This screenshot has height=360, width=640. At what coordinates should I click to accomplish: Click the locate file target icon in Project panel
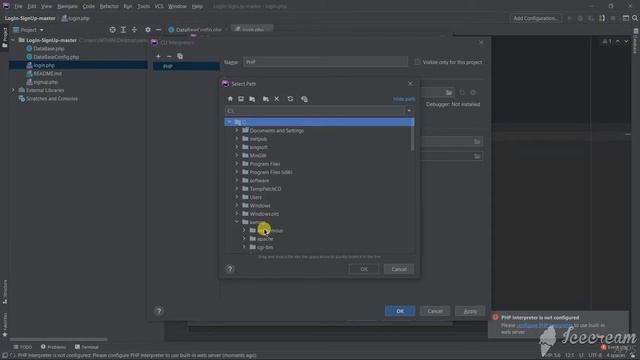(x=112, y=30)
